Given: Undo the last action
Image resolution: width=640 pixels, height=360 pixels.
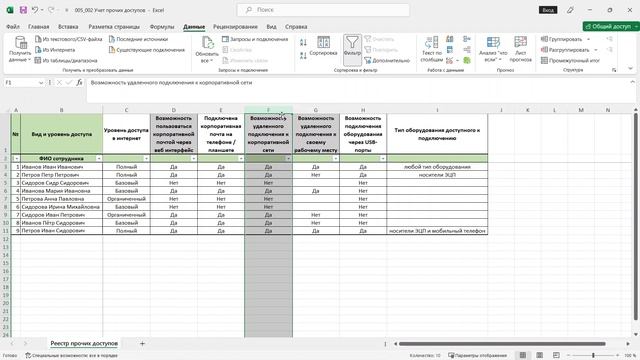Looking at the screenshot, I should (x=35, y=10).
